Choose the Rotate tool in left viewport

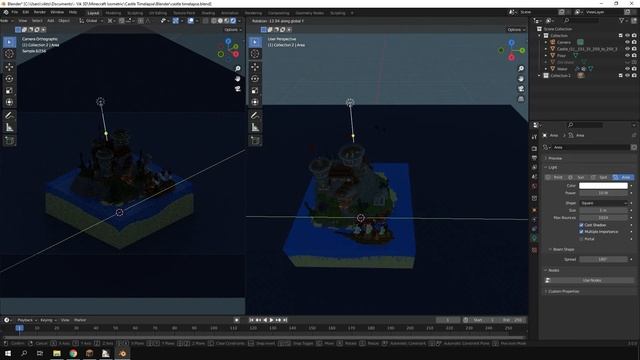9,78
